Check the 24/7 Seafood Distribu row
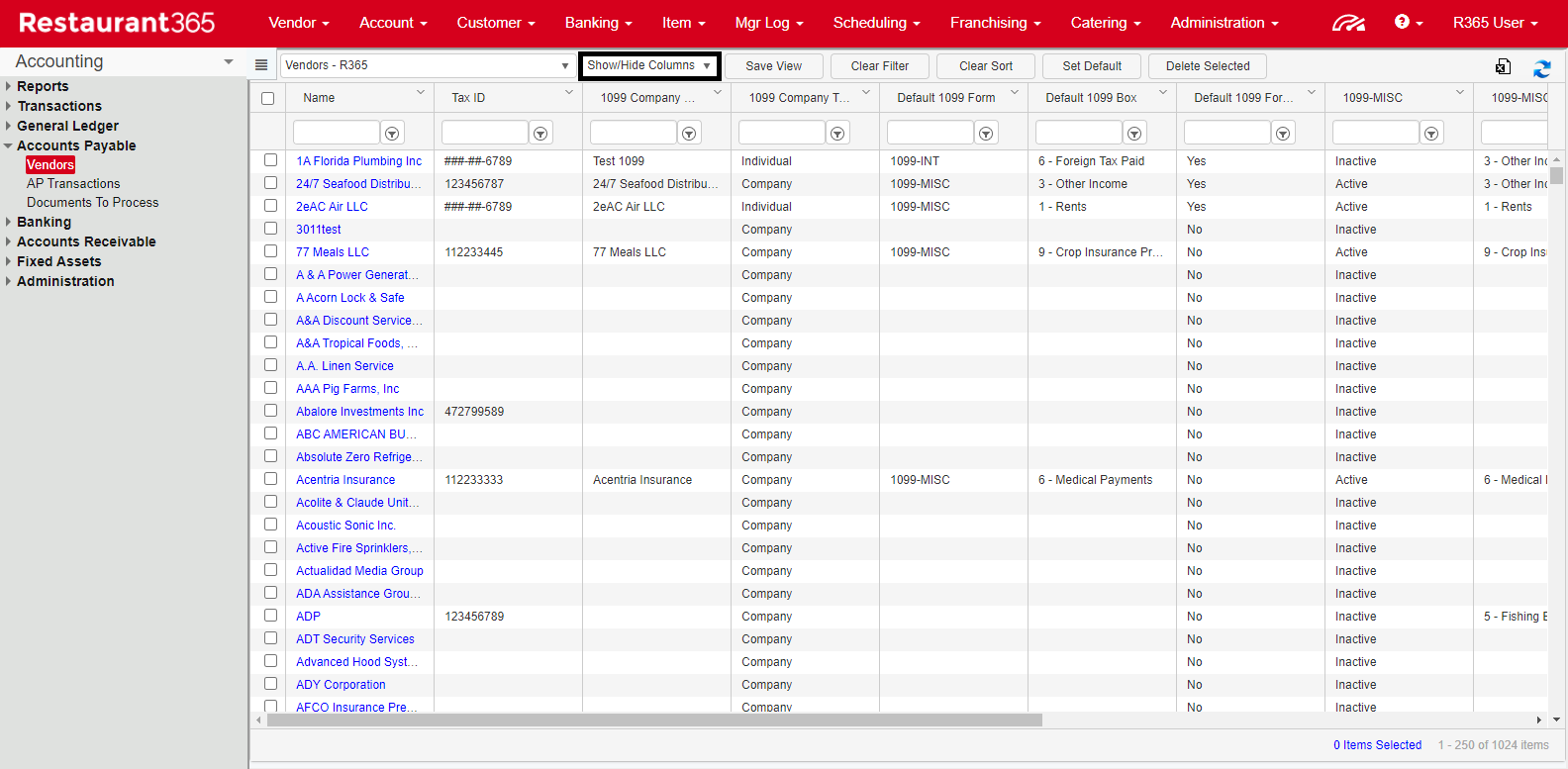The width and height of the screenshot is (1568, 769). click(270, 183)
